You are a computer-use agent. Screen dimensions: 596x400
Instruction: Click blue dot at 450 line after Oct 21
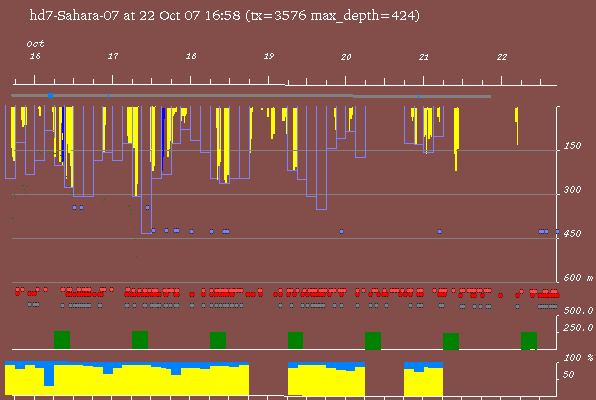click(x=439, y=231)
